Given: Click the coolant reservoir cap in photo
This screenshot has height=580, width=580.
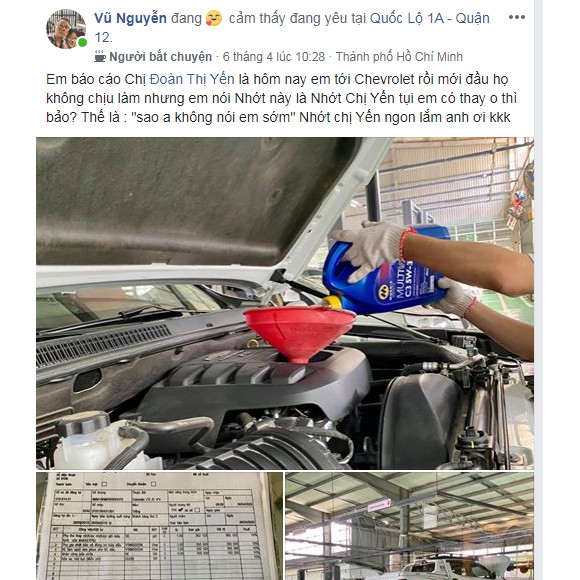Looking at the screenshot, I should tap(84, 423).
